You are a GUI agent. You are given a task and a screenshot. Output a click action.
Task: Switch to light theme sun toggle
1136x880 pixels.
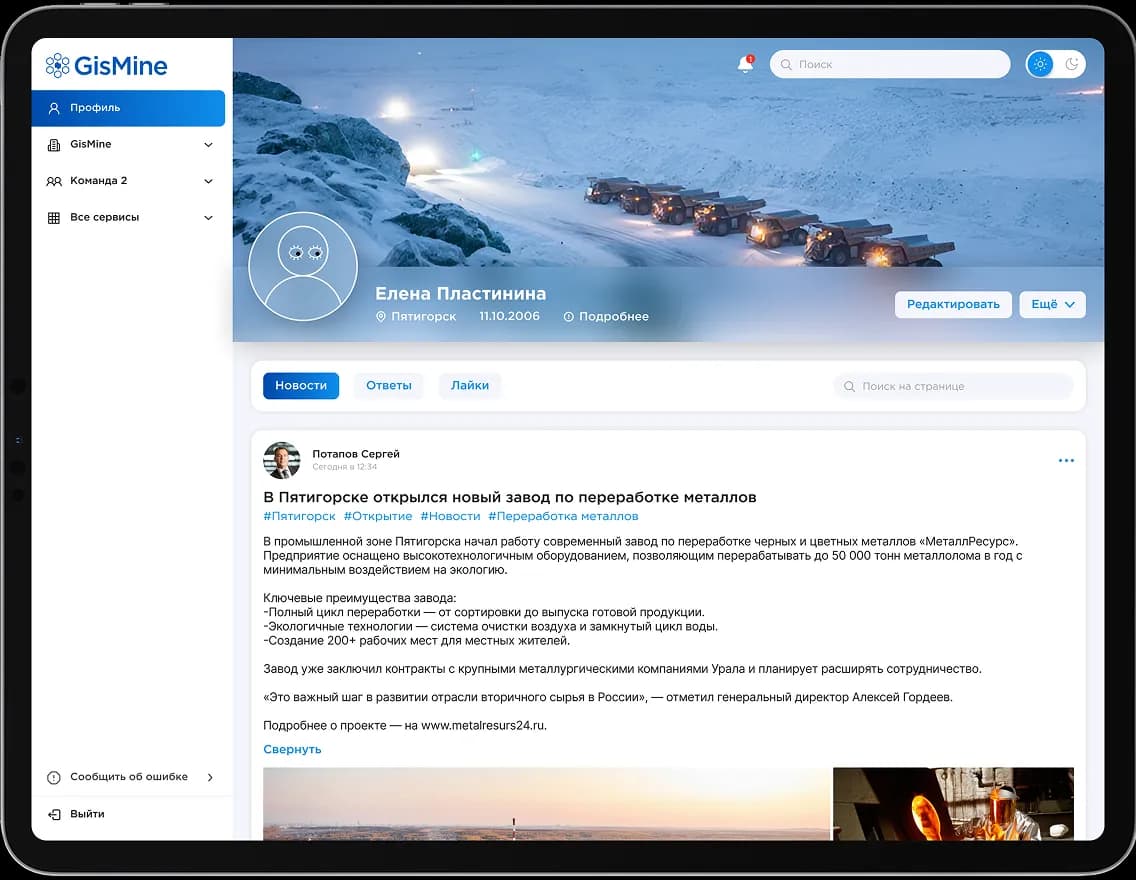(x=1040, y=64)
